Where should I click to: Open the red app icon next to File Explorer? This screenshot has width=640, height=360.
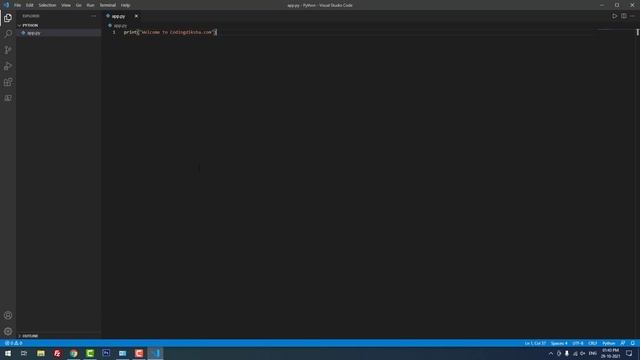57,353
